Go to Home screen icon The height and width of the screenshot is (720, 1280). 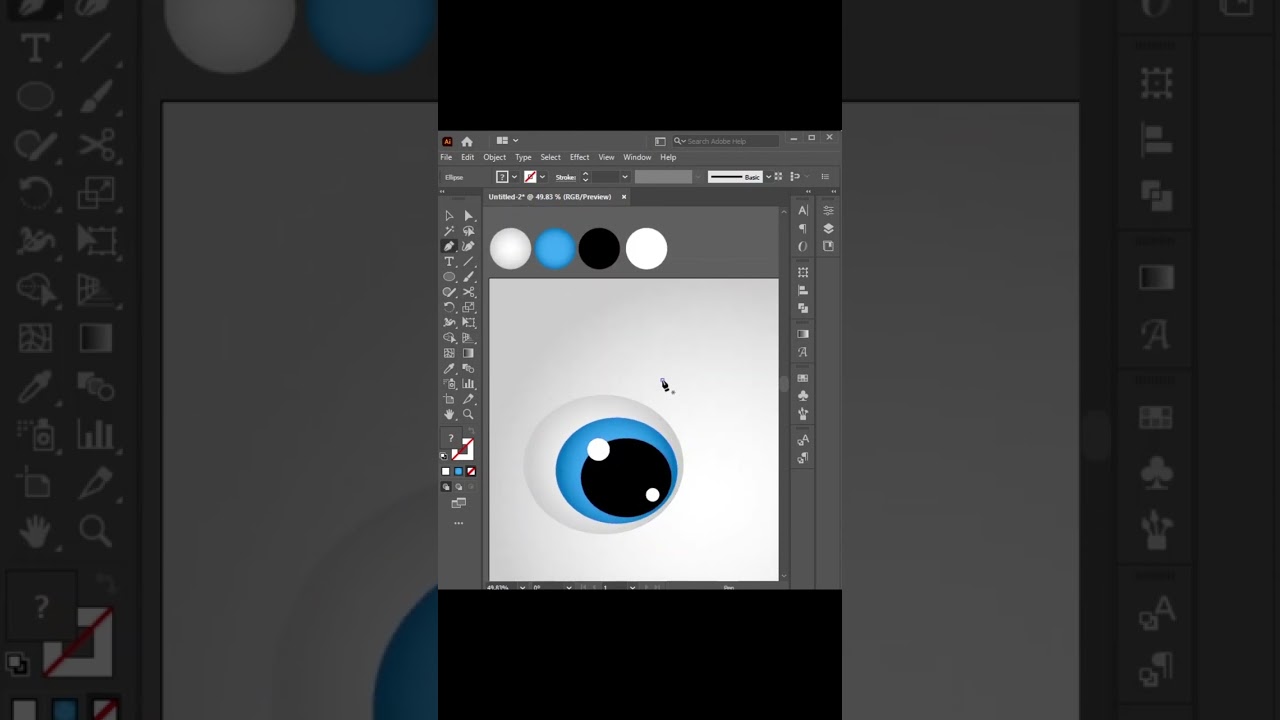(466, 141)
